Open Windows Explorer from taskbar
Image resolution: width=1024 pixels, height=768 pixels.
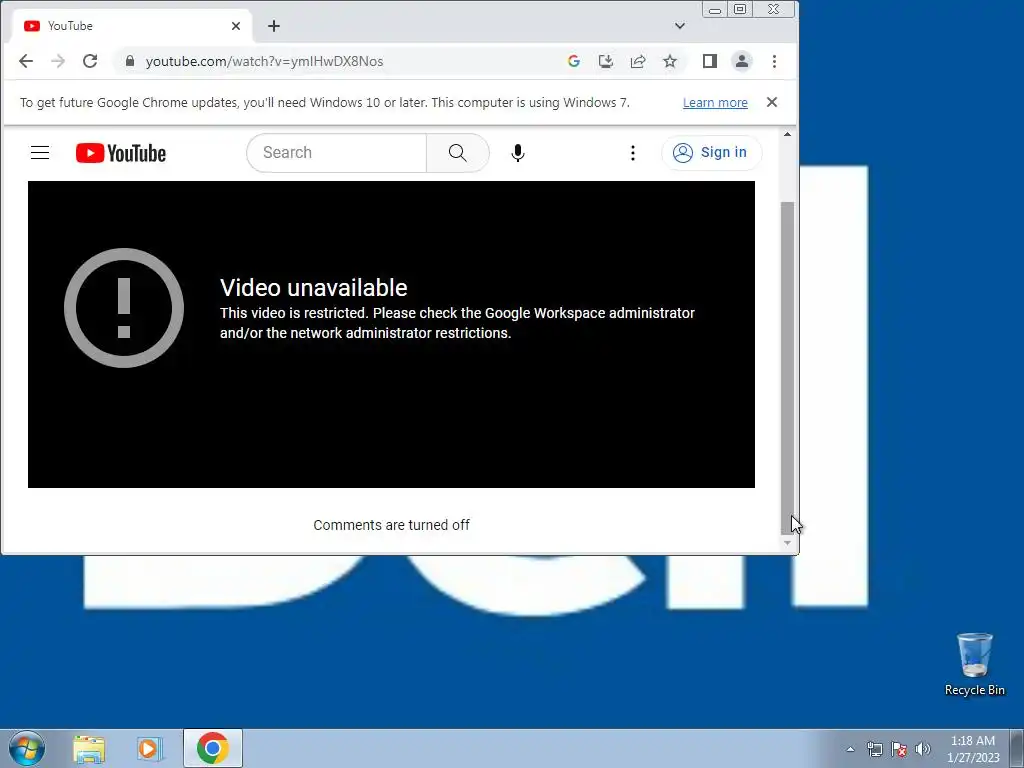[x=89, y=748]
